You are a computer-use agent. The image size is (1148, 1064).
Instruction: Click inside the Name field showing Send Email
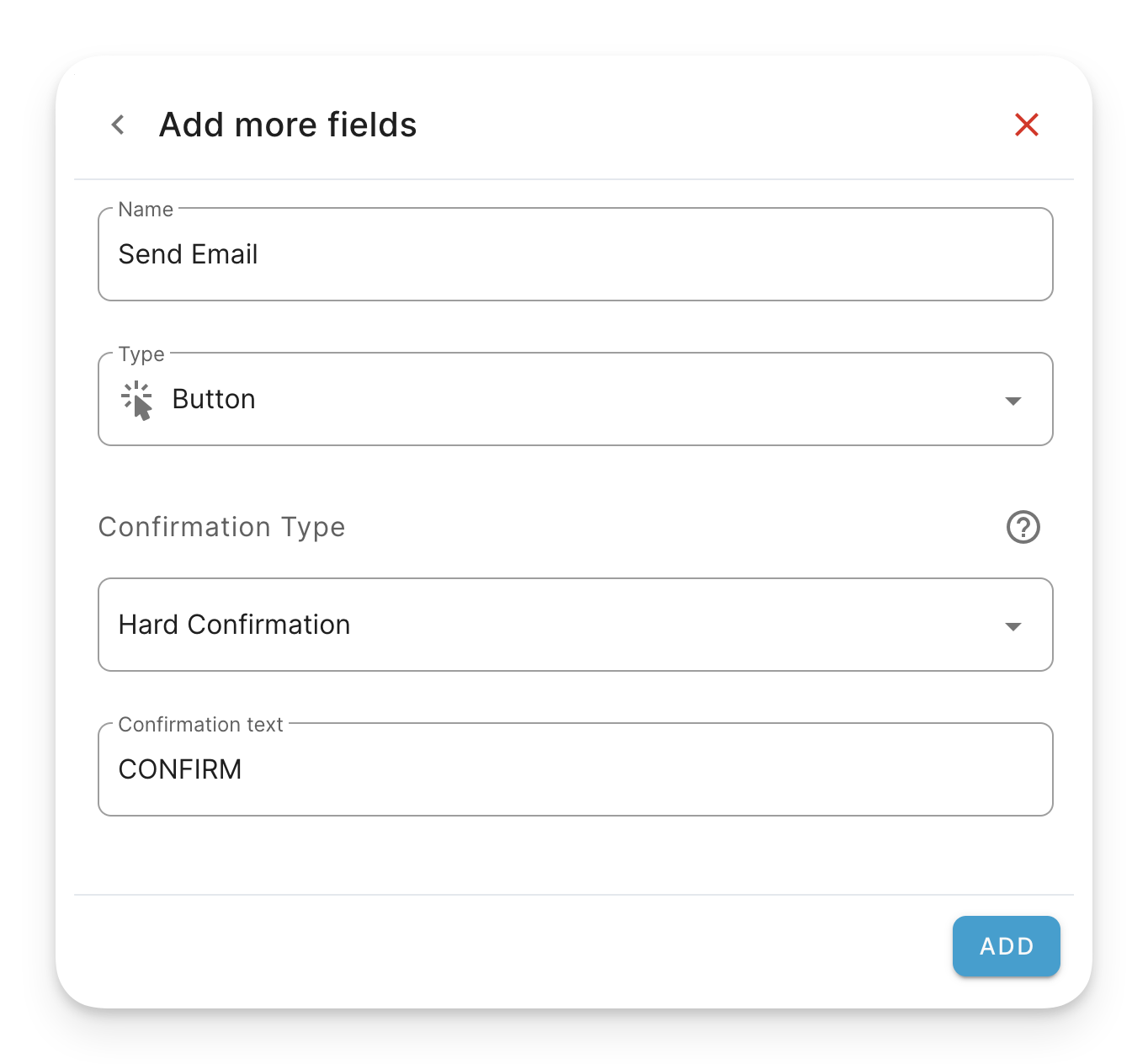tap(576, 254)
